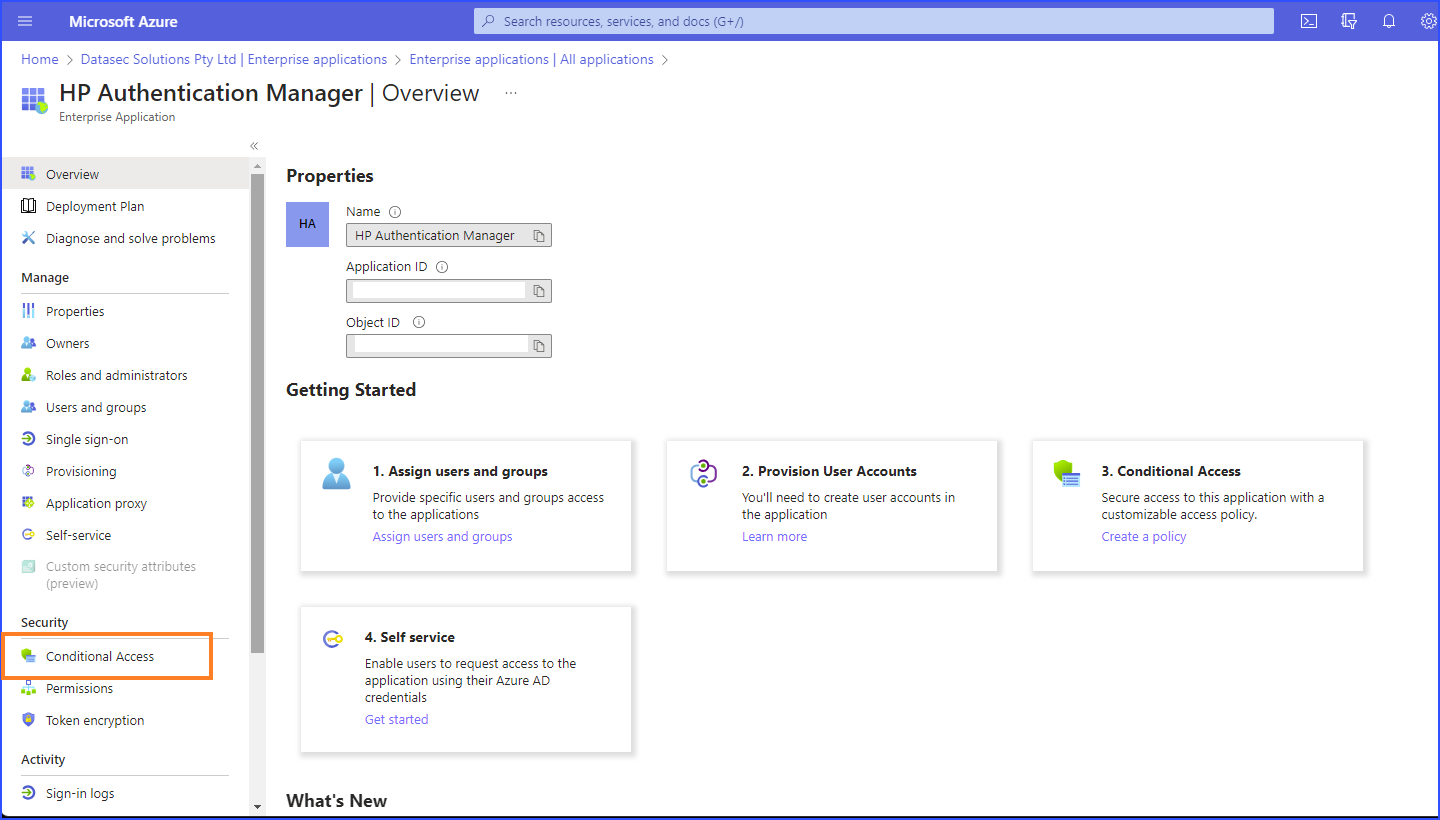
Task: Click the Sign-in logs icon in sidebar
Action: pos(28,793)
